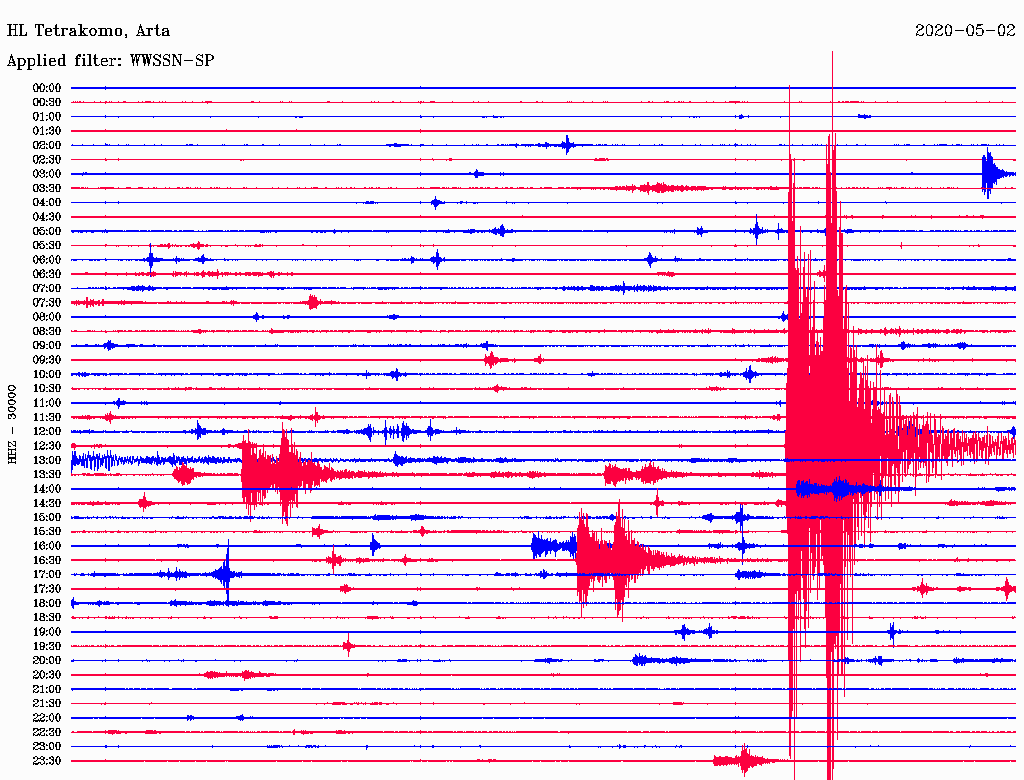Select the 03:30 time label
This screenshot has width=1024, height=780.
coord(46,189)
